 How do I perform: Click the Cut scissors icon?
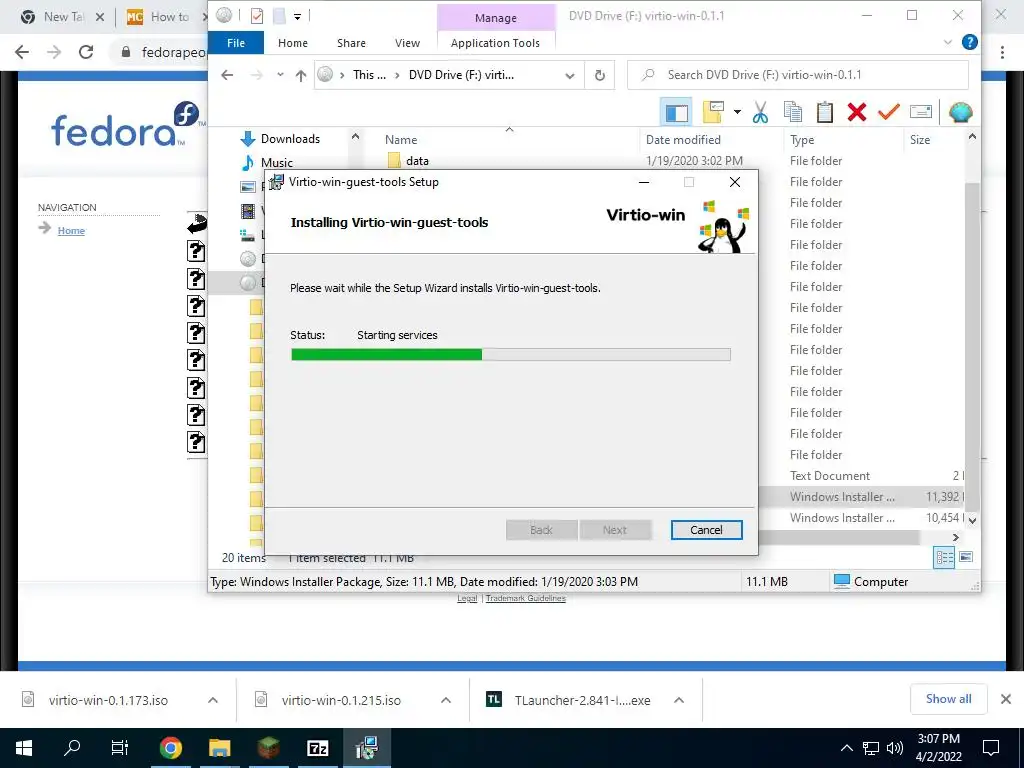760,112
